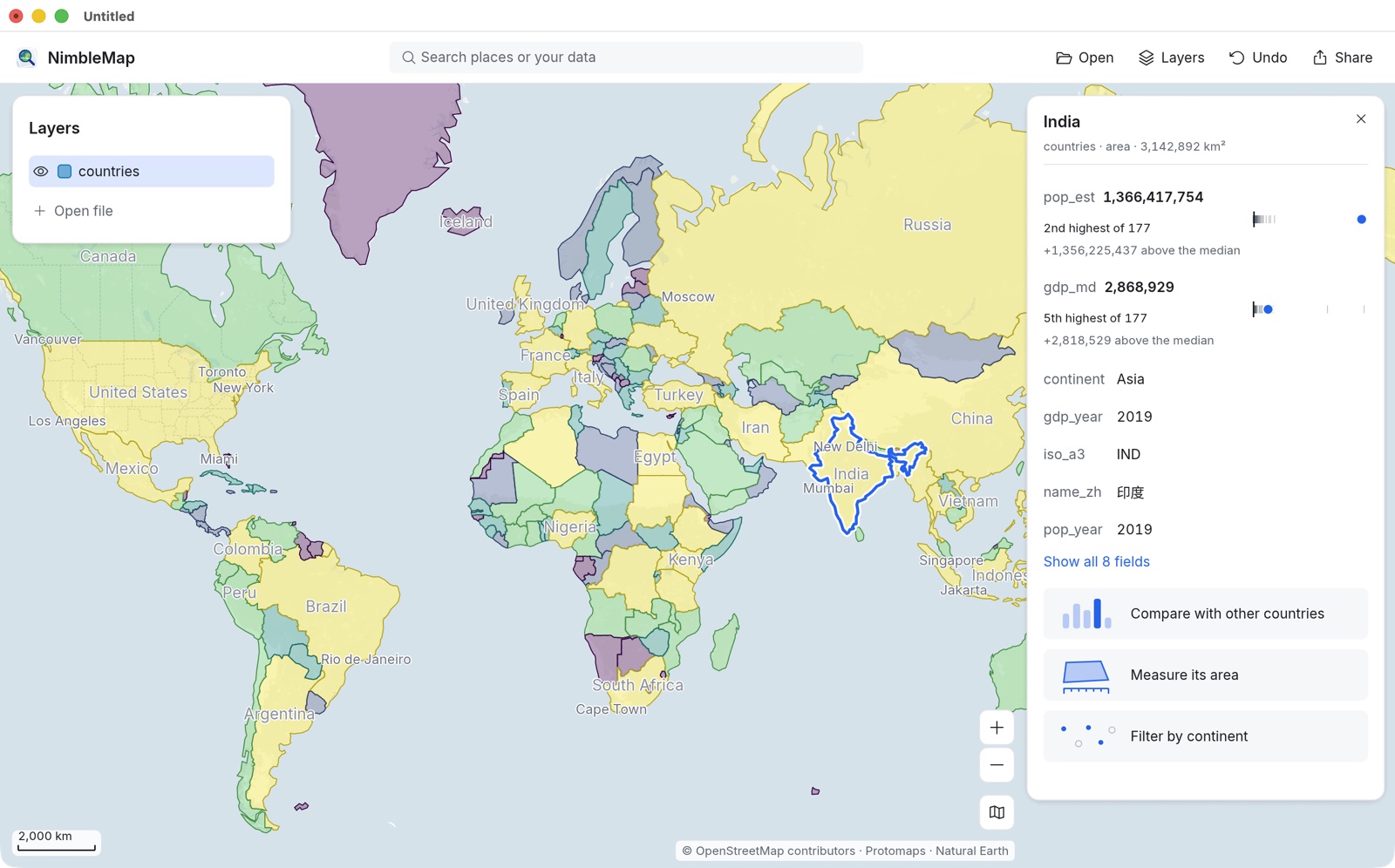Measure India's area
This screenshot has width=1395, height=868.
[x=1206, y=675]
